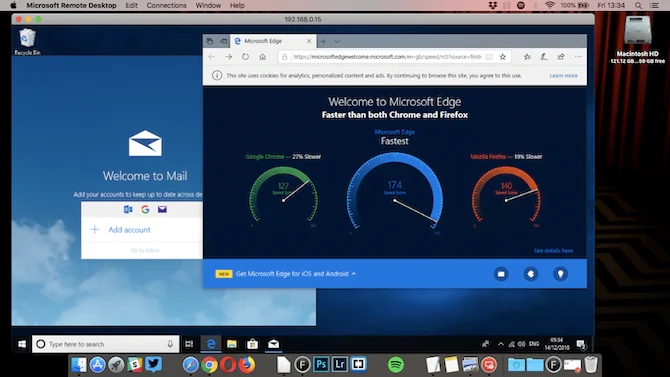Image resolution: width=670 pixels, height=377 pixels.
Task: Go to Edge home page
Action: pyautogui.click(x=262, y=57)
